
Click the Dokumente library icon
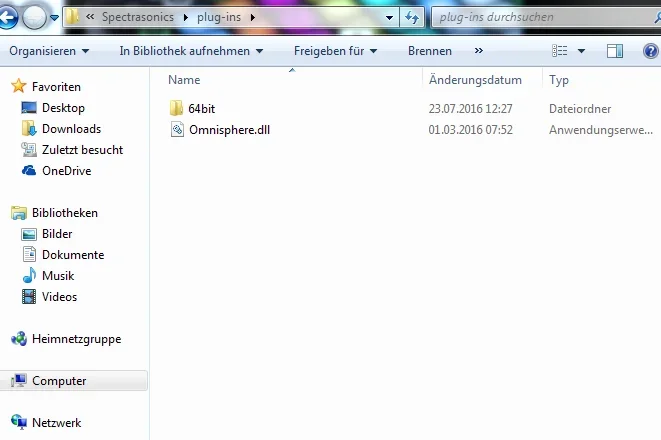(29, 254)
